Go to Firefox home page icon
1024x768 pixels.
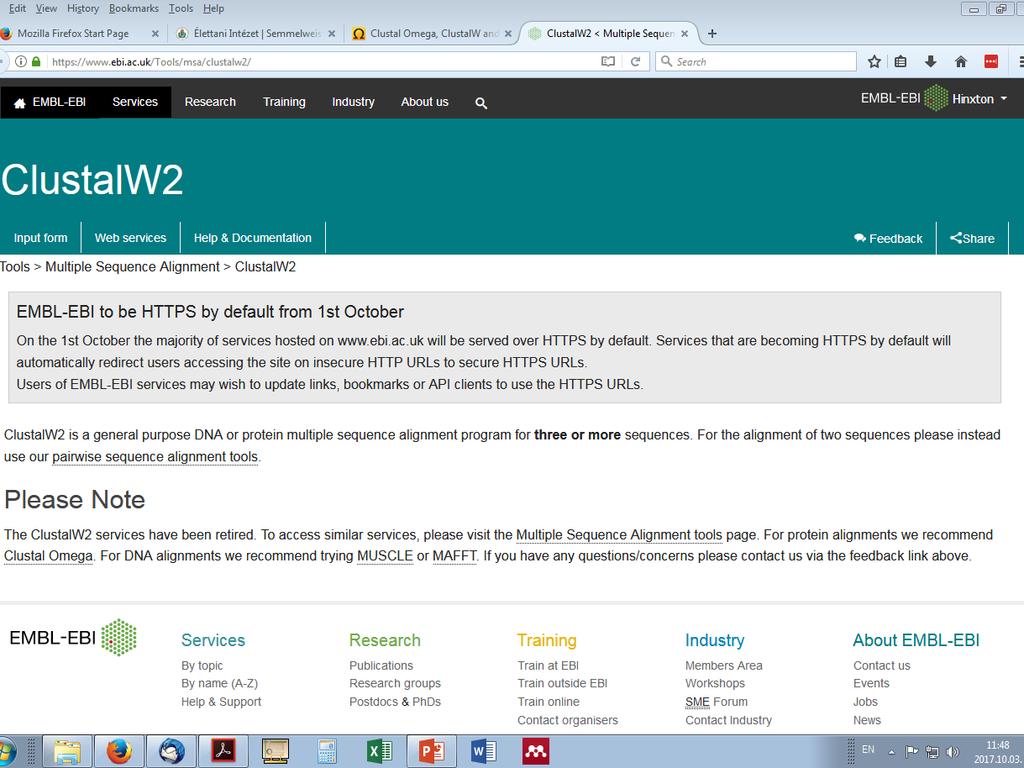961,61
